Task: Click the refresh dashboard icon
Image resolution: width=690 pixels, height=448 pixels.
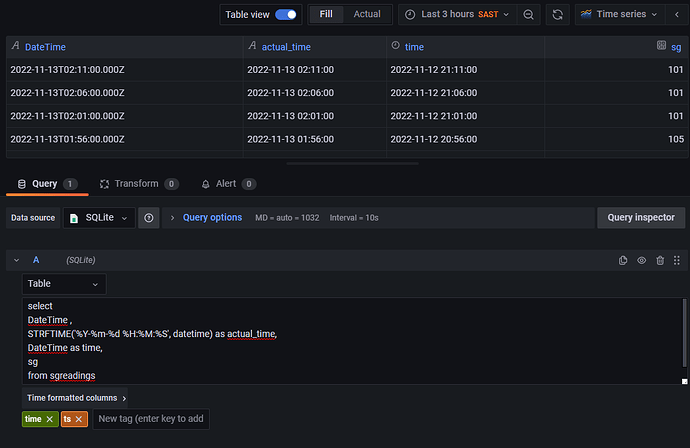Action: 558,15
